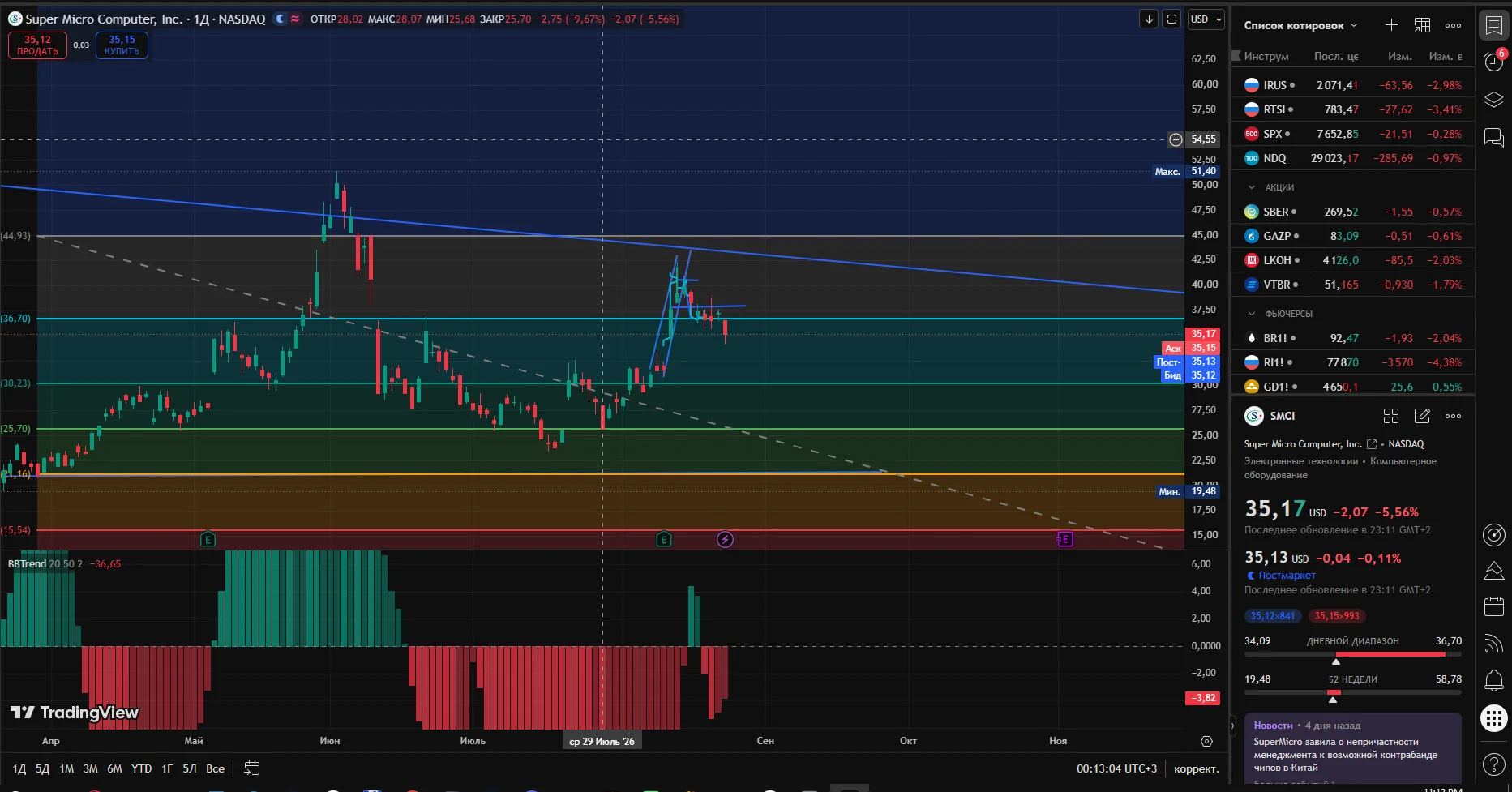Screen dimensions: 1512x792
Task: Open SMCI details three-dots more menu
Action: (x=1454, y=416)
